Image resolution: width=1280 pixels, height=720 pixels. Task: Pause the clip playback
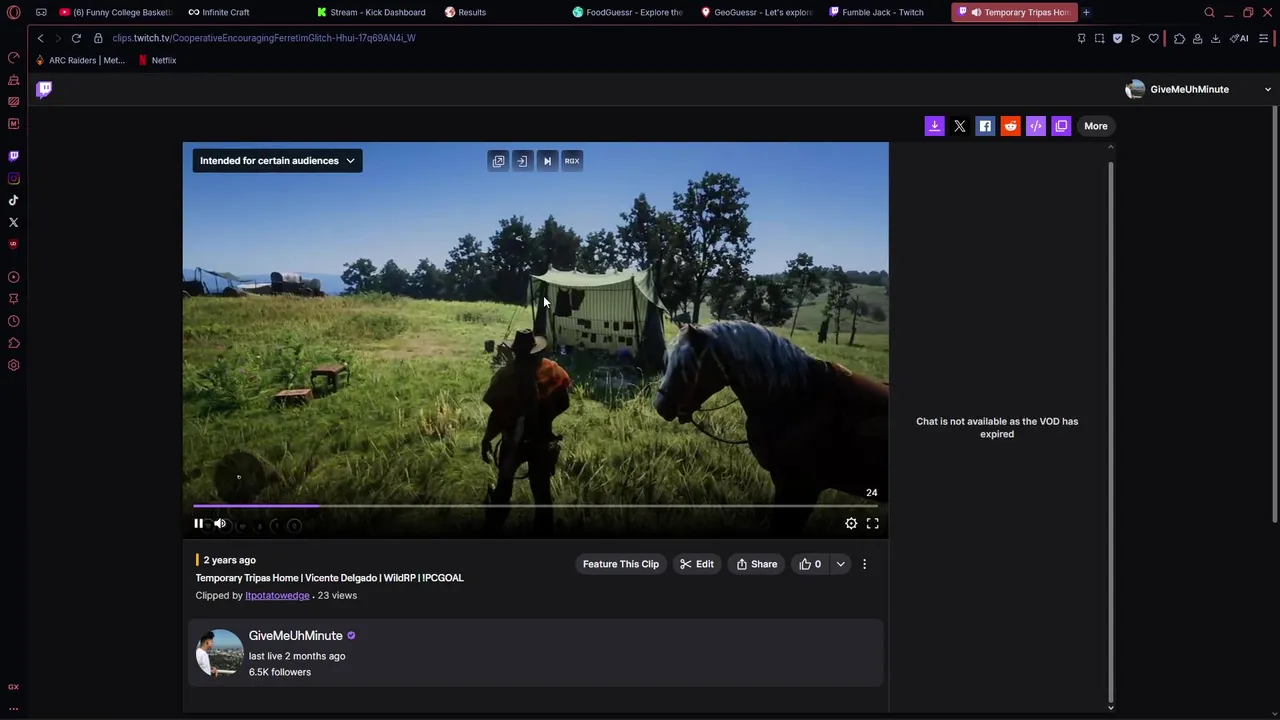point(198,523)
